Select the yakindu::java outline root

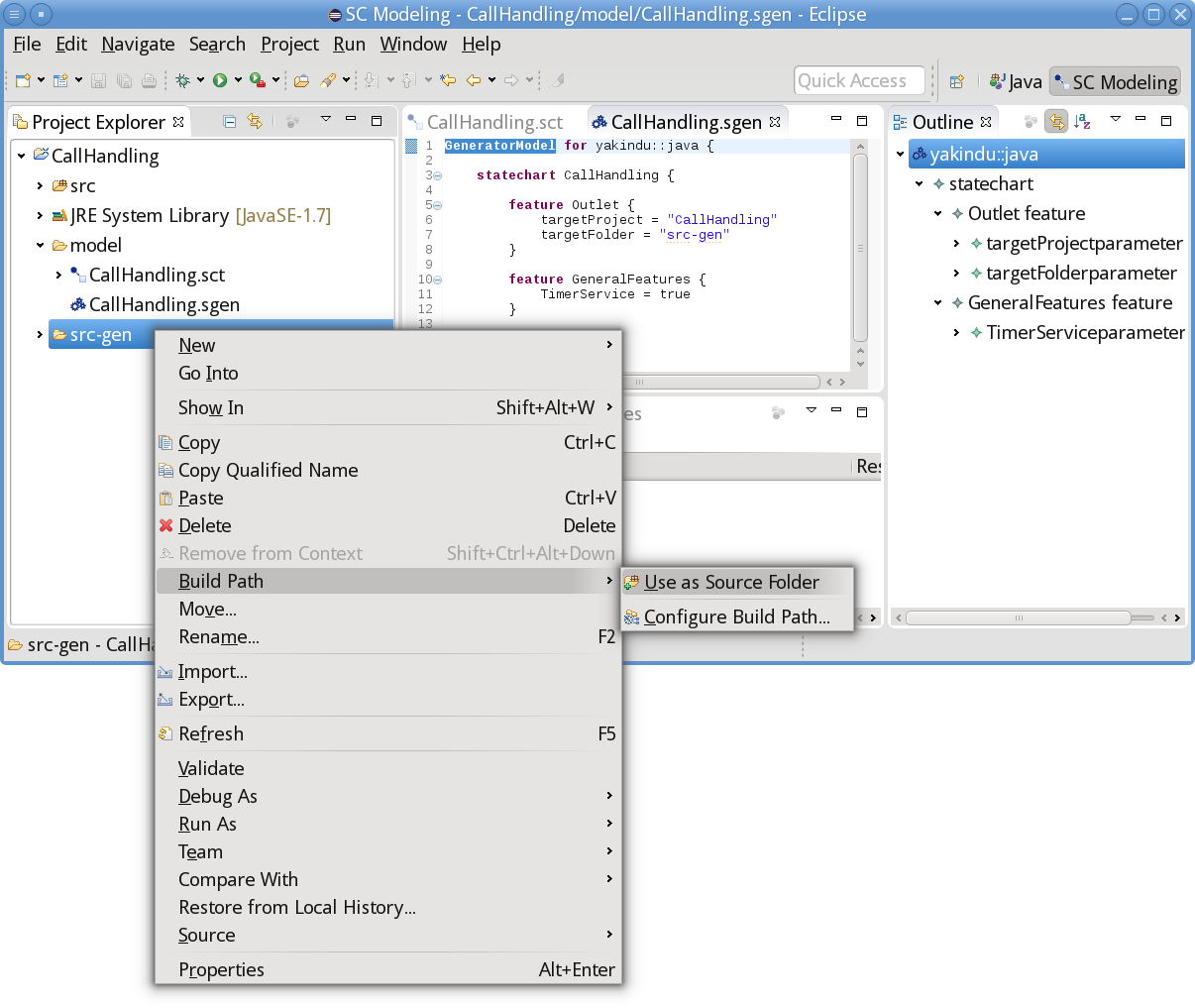pos(1046,154)
